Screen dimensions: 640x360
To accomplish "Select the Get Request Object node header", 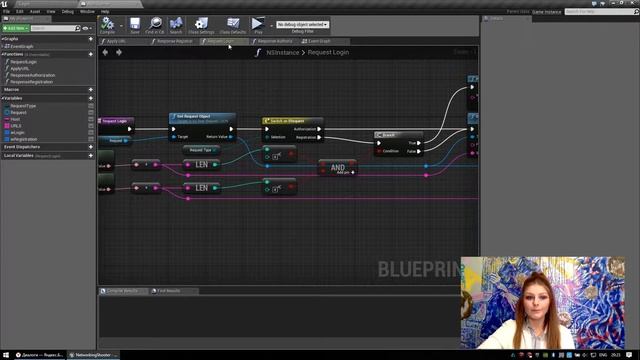I will pyautogui.click(x=202, y=118).
